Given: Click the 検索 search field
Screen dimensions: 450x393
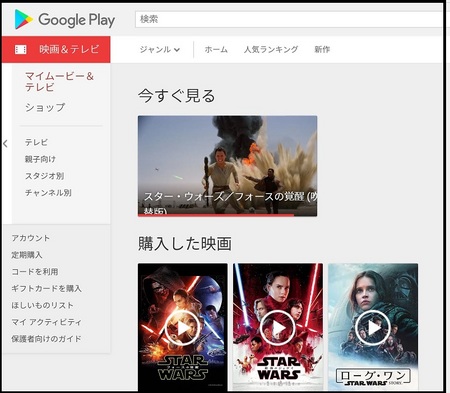Looking at the screenshot, I should click(x=289, y=19).
